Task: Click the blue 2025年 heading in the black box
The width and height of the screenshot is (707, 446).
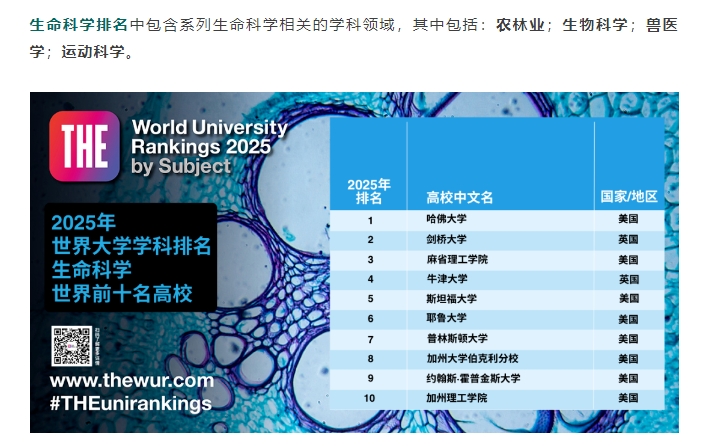Action: (83, 222)
